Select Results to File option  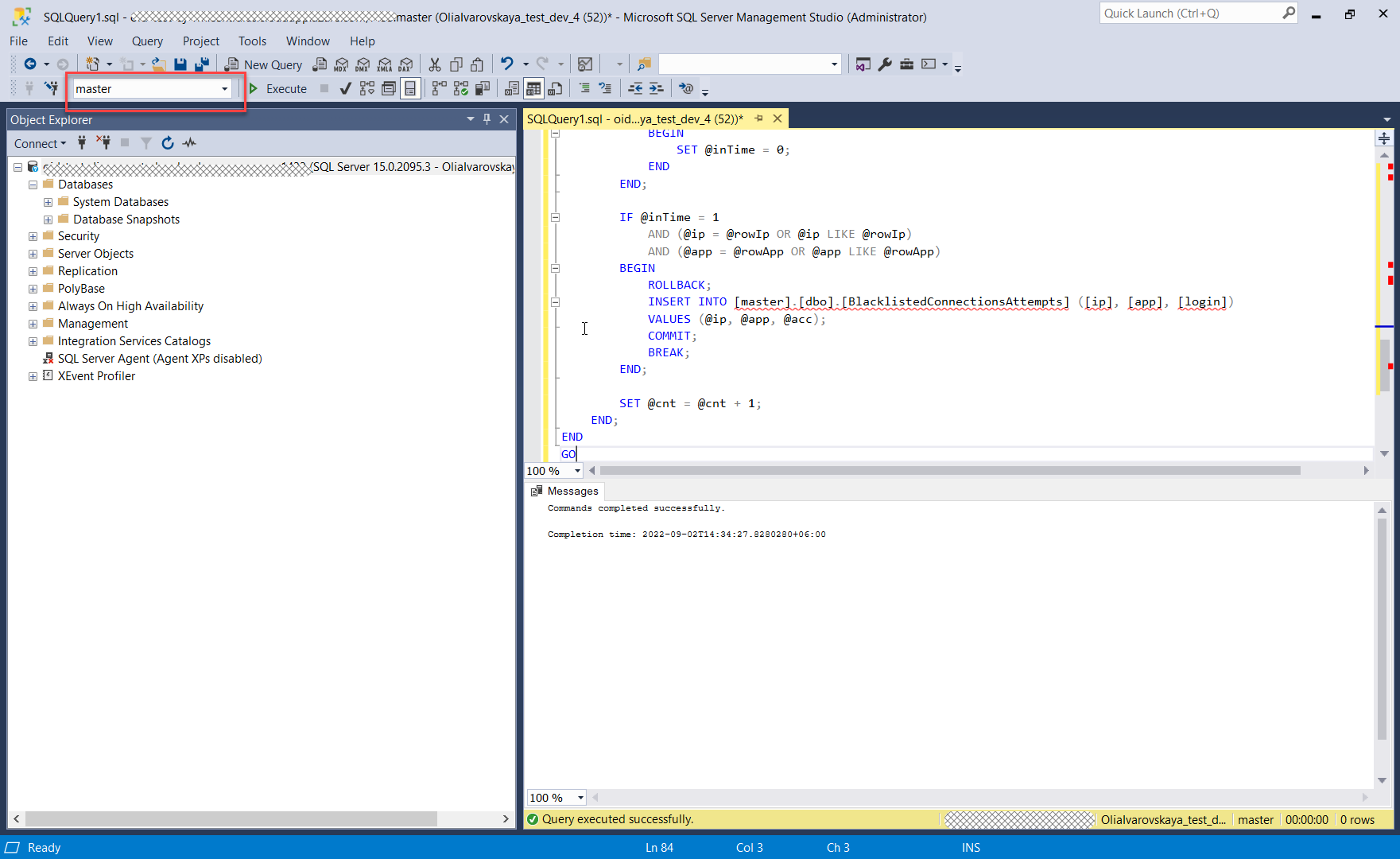pyautogui.click(x=555, y=88)
